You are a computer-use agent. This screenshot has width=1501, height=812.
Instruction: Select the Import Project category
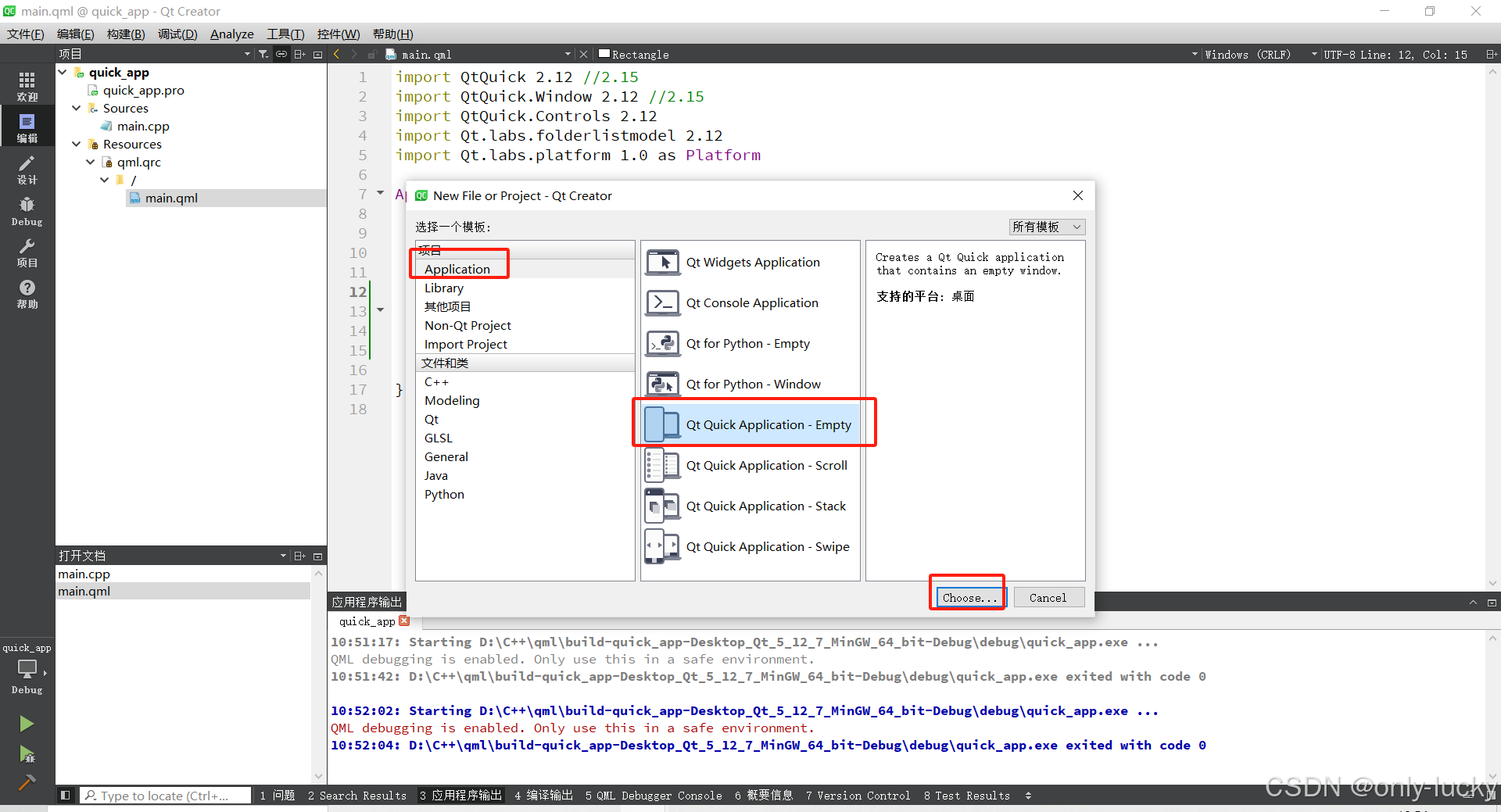525,344
